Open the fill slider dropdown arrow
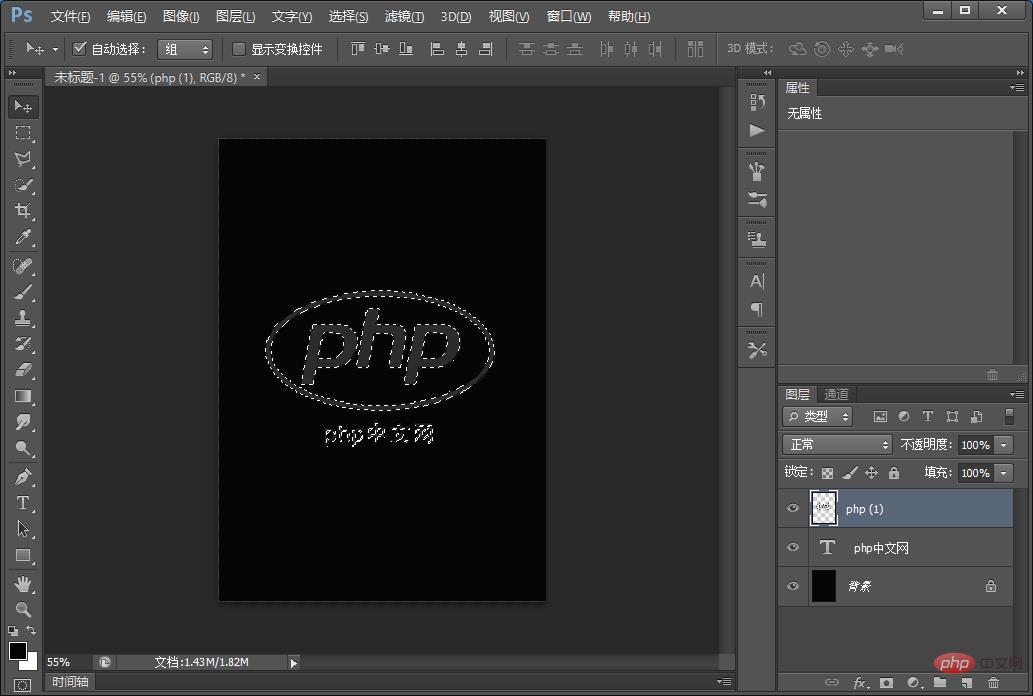The width and height of the screenshot is (1033, 696). point(1004,473)
